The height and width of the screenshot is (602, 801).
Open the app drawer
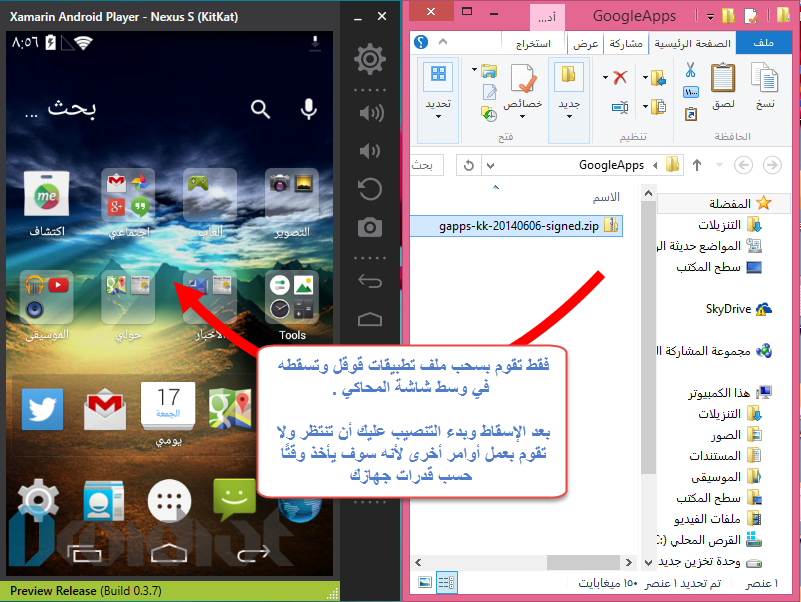pos(169,501)
